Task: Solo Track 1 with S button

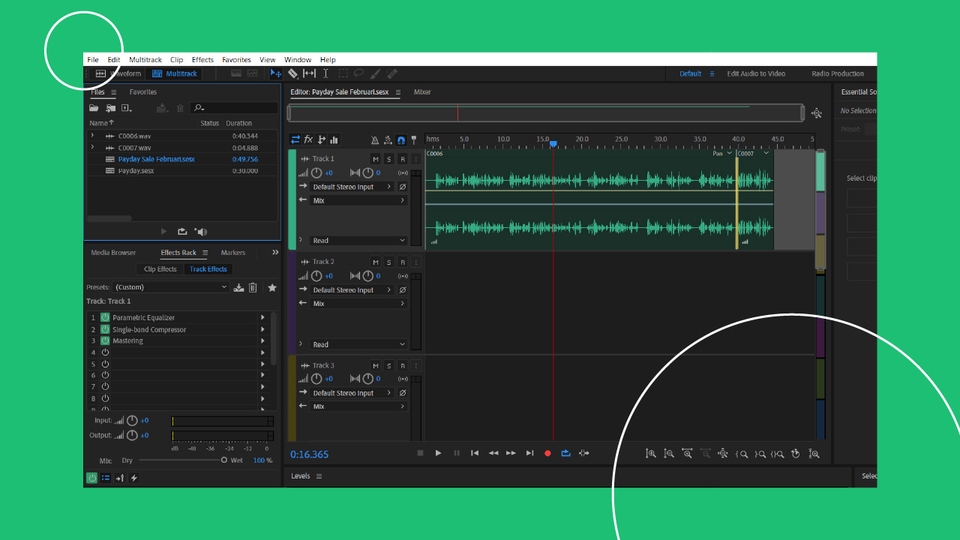Action: coord(389,159)
